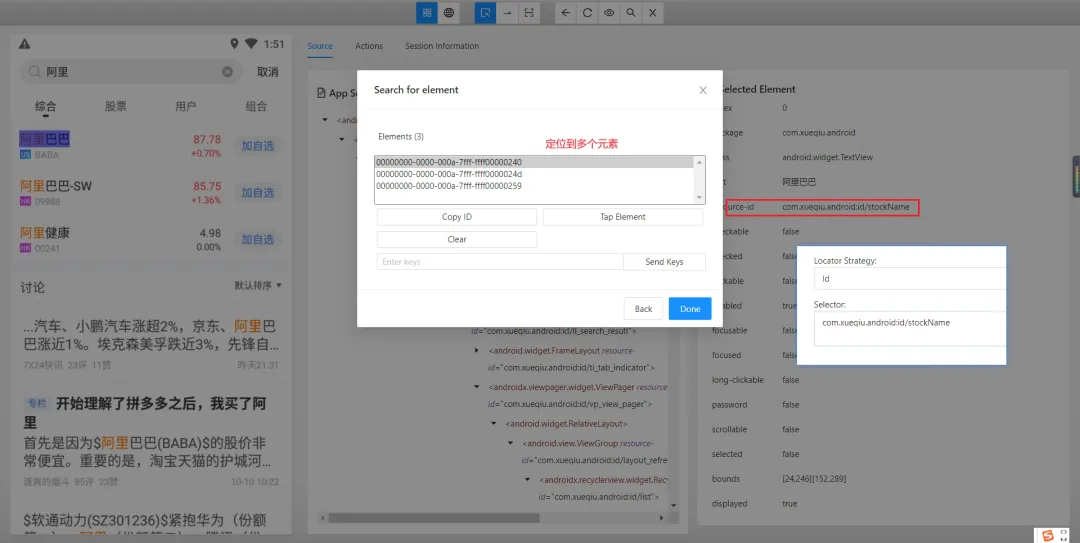Click the phone search field containing 阿里

131,72
